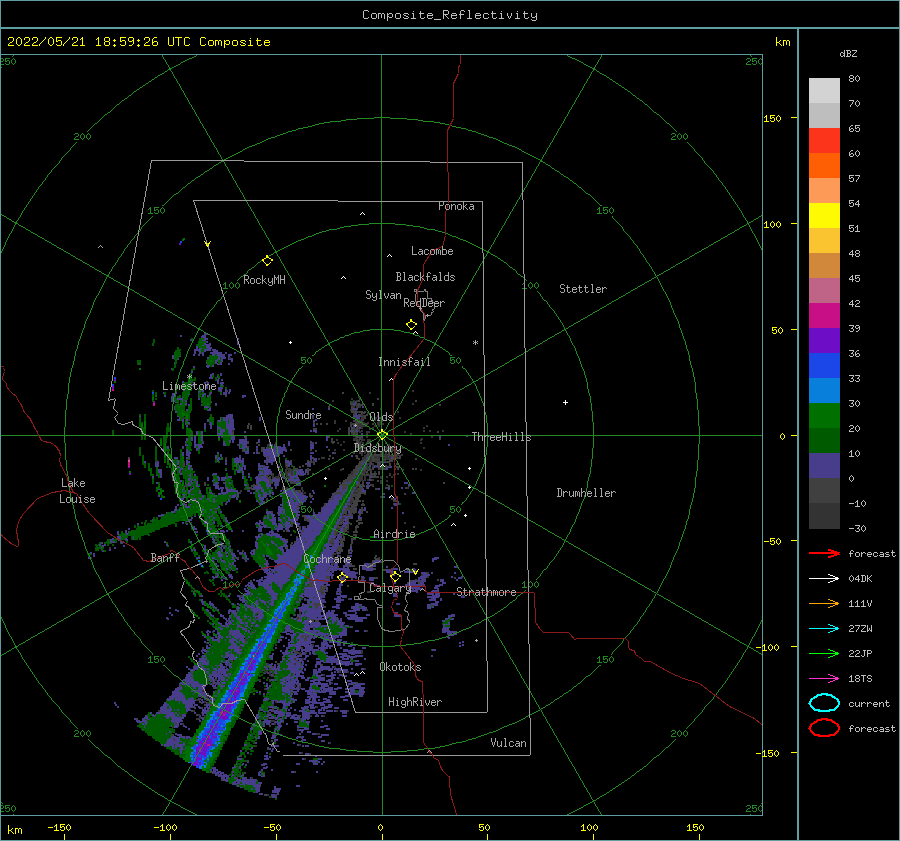The height and width of the screenshot is (841, 900).
Task: Click the red forecast arrow in legend
Action: pyautogui.click(x=824, y=553)
